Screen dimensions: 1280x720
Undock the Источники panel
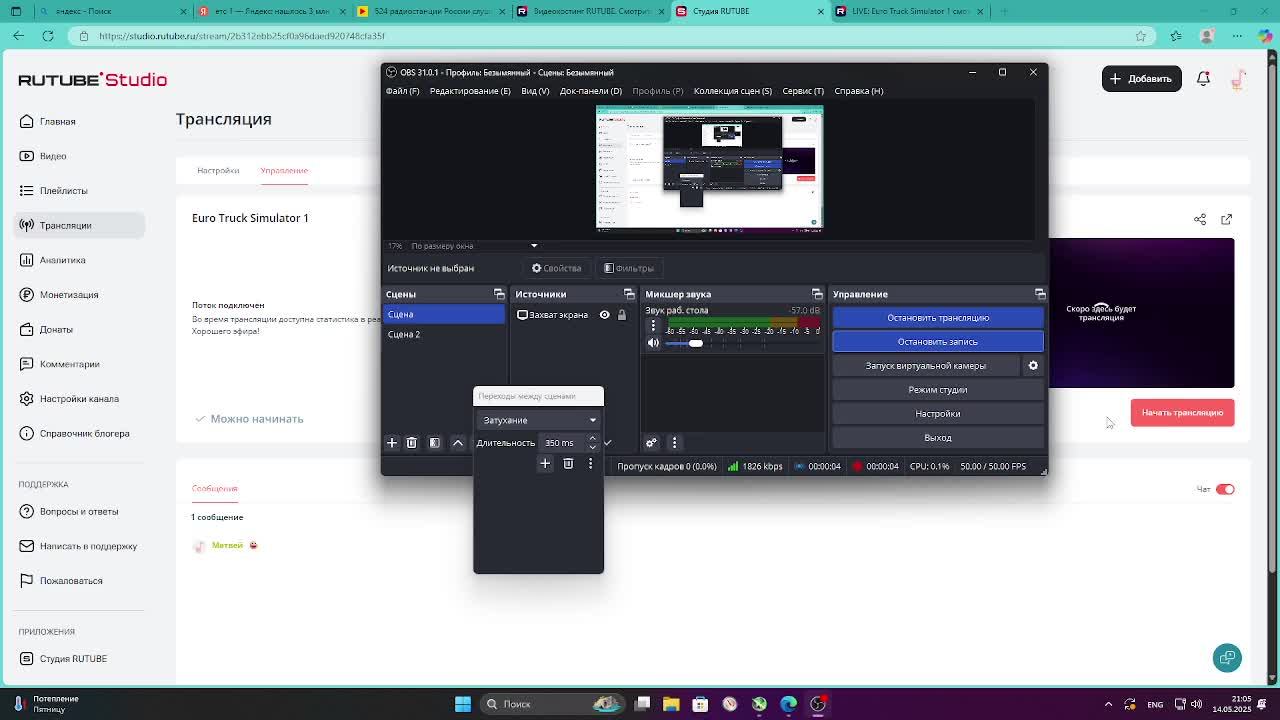(x=629, y=294)
